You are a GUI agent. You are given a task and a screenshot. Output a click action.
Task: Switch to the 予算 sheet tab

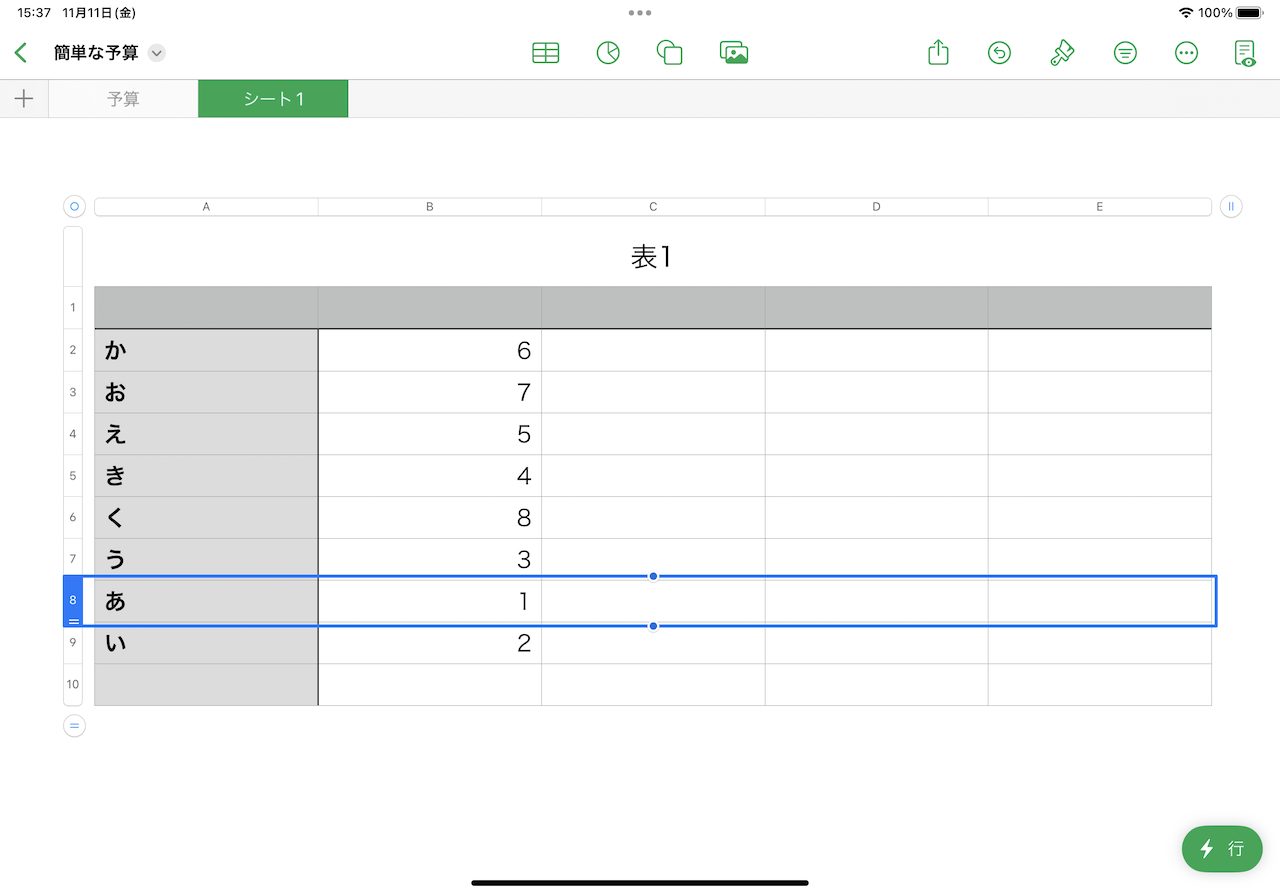pos(123,99)
